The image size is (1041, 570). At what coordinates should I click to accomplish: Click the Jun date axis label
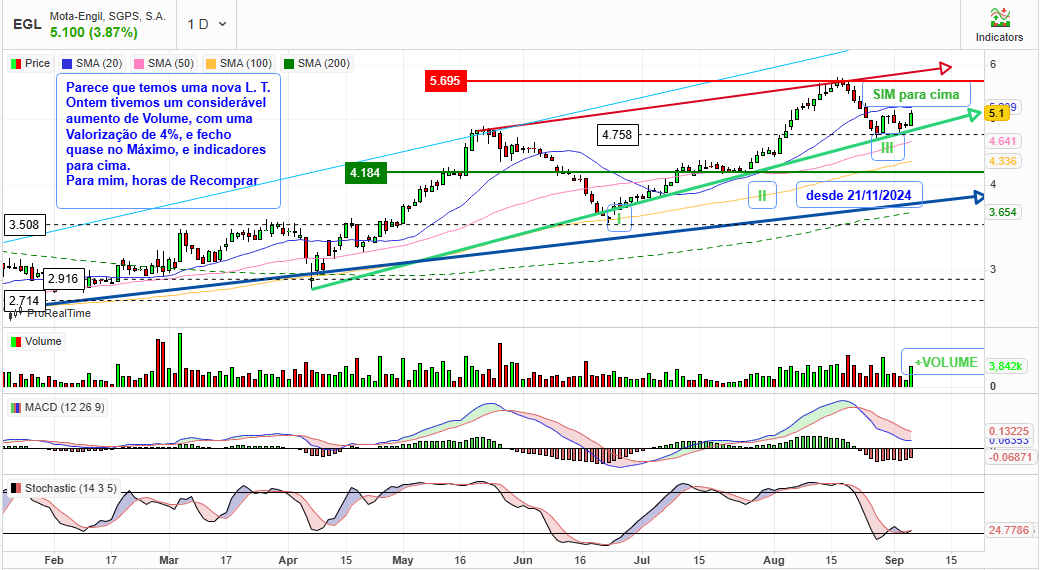tap(523, 560)
